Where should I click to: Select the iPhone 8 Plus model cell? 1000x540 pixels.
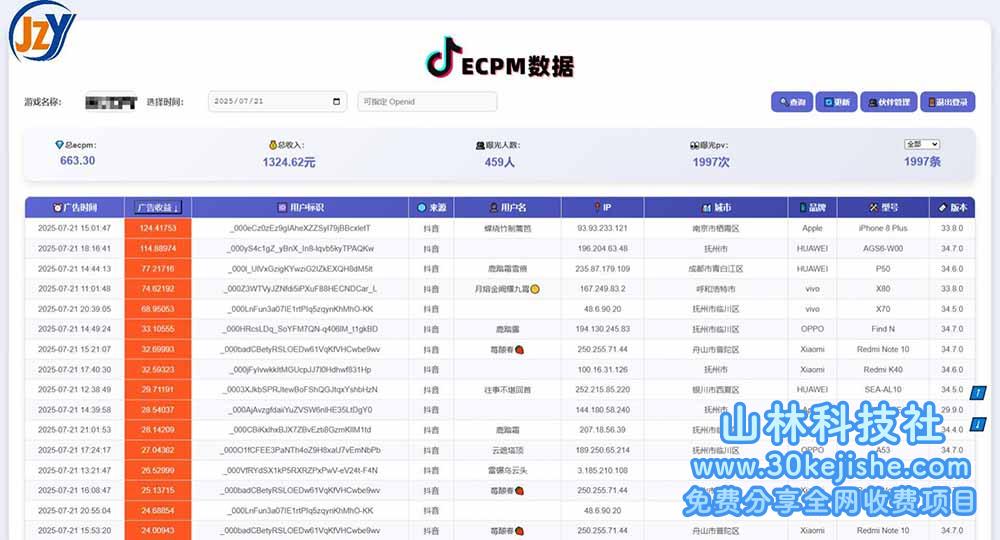coord(884,228)
